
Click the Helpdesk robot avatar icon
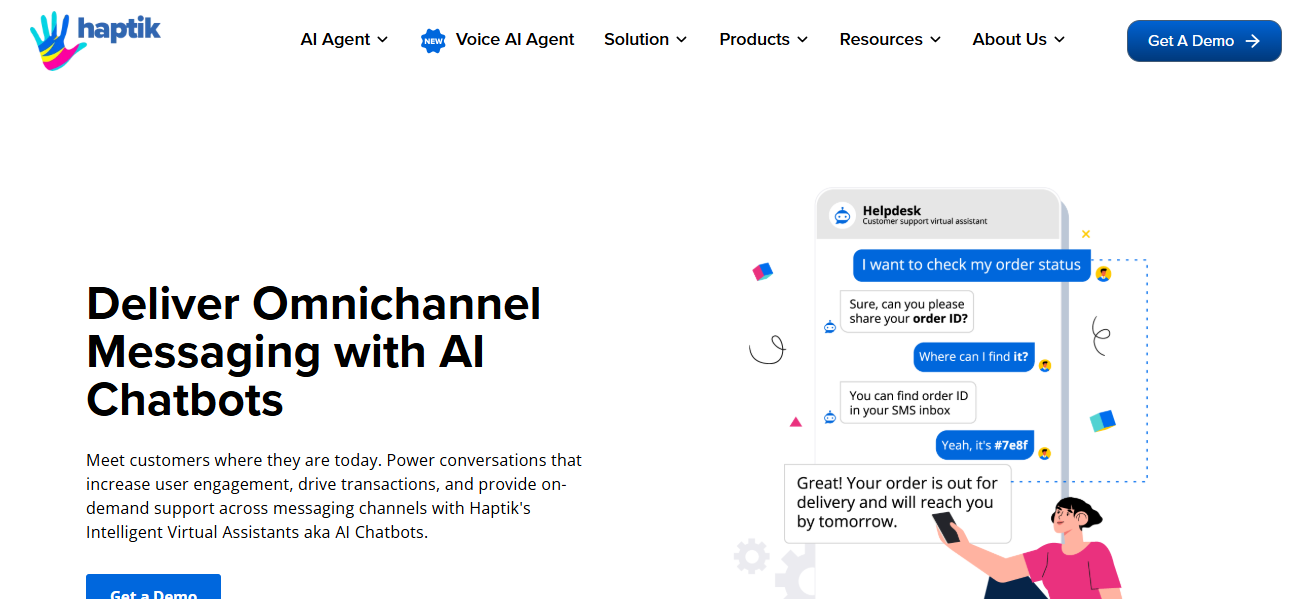point(842,215)
